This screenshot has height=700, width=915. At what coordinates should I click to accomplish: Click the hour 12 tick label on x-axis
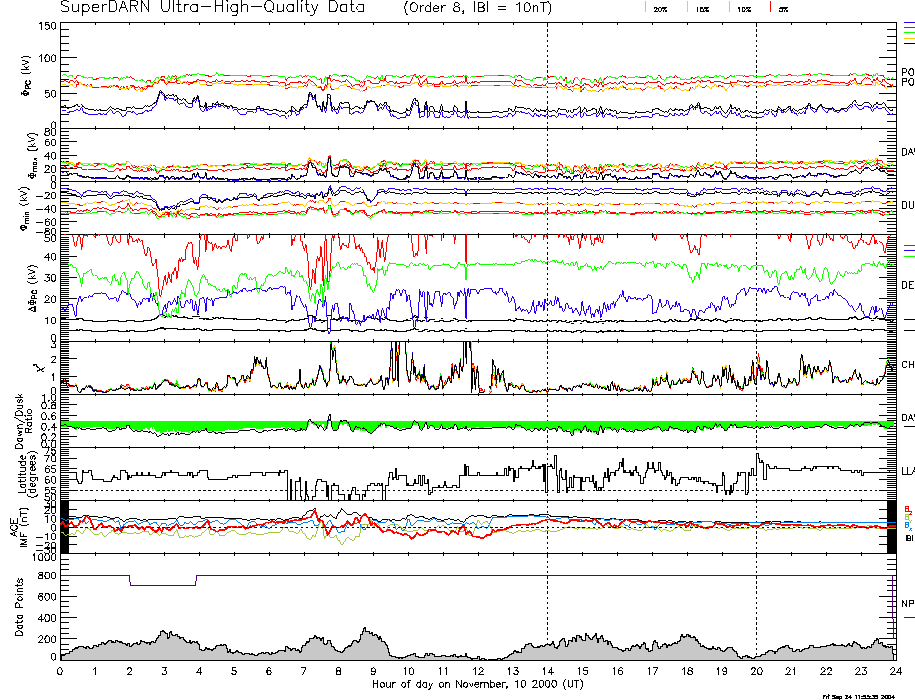click(x=477, y=673)
